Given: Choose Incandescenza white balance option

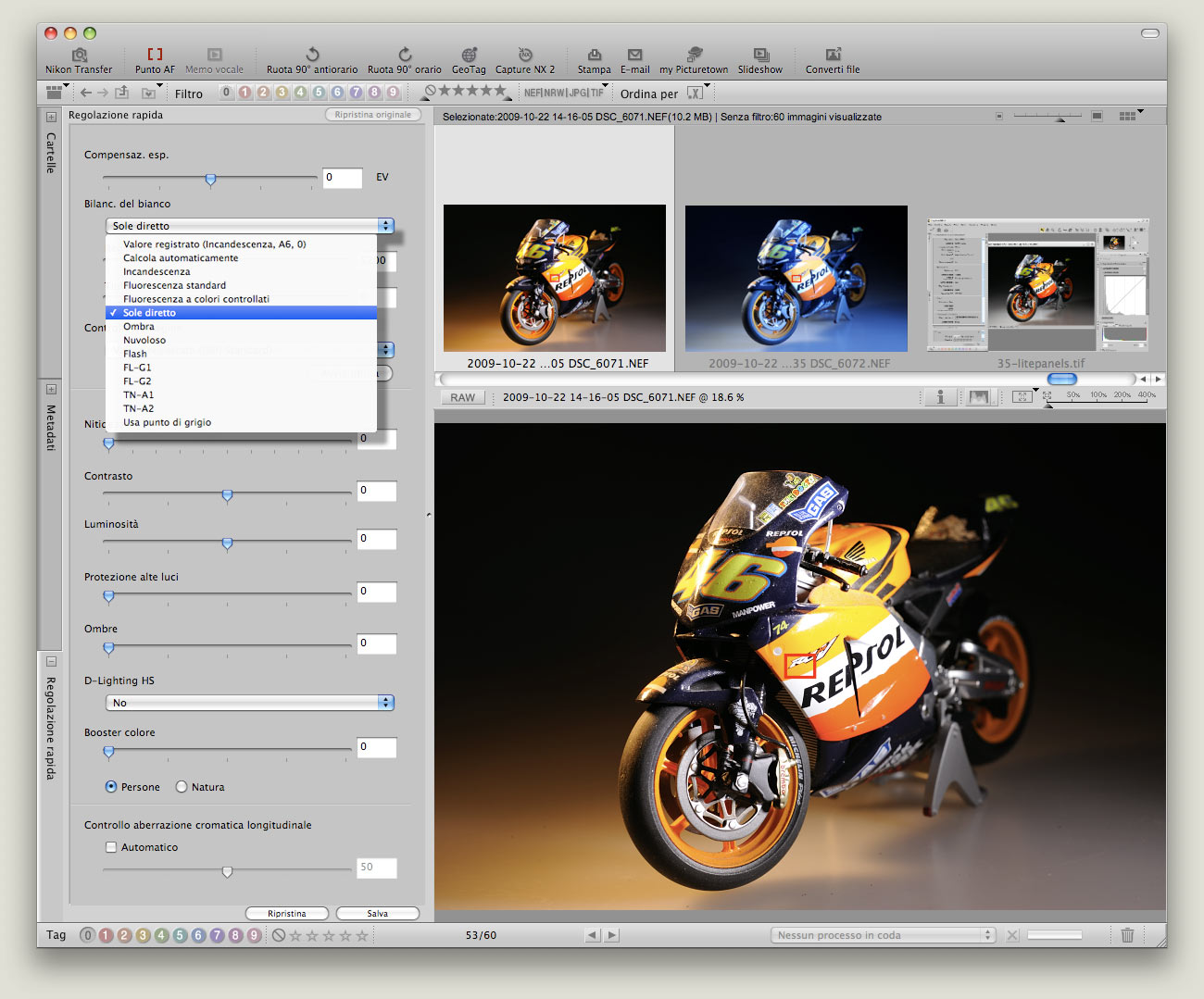Looking at the screenshot, I should click(242, 272).
